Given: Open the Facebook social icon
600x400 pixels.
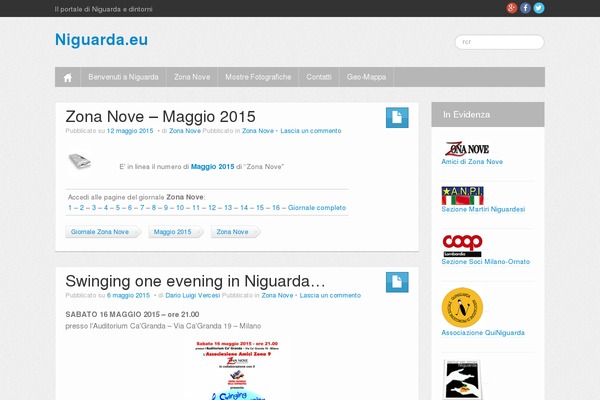Looking at the screenshot, I should click(x=525, y=8).
